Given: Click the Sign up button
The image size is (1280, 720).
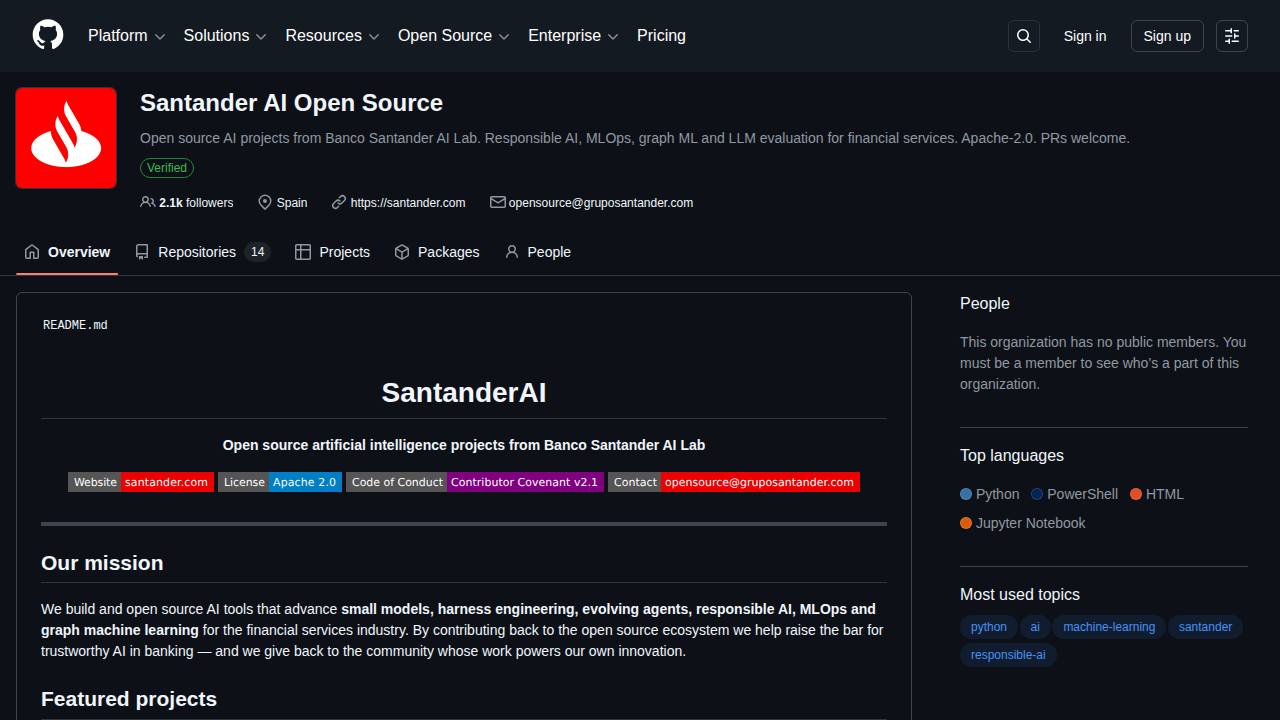Looking at the screenshot, I should point(1167,36).
